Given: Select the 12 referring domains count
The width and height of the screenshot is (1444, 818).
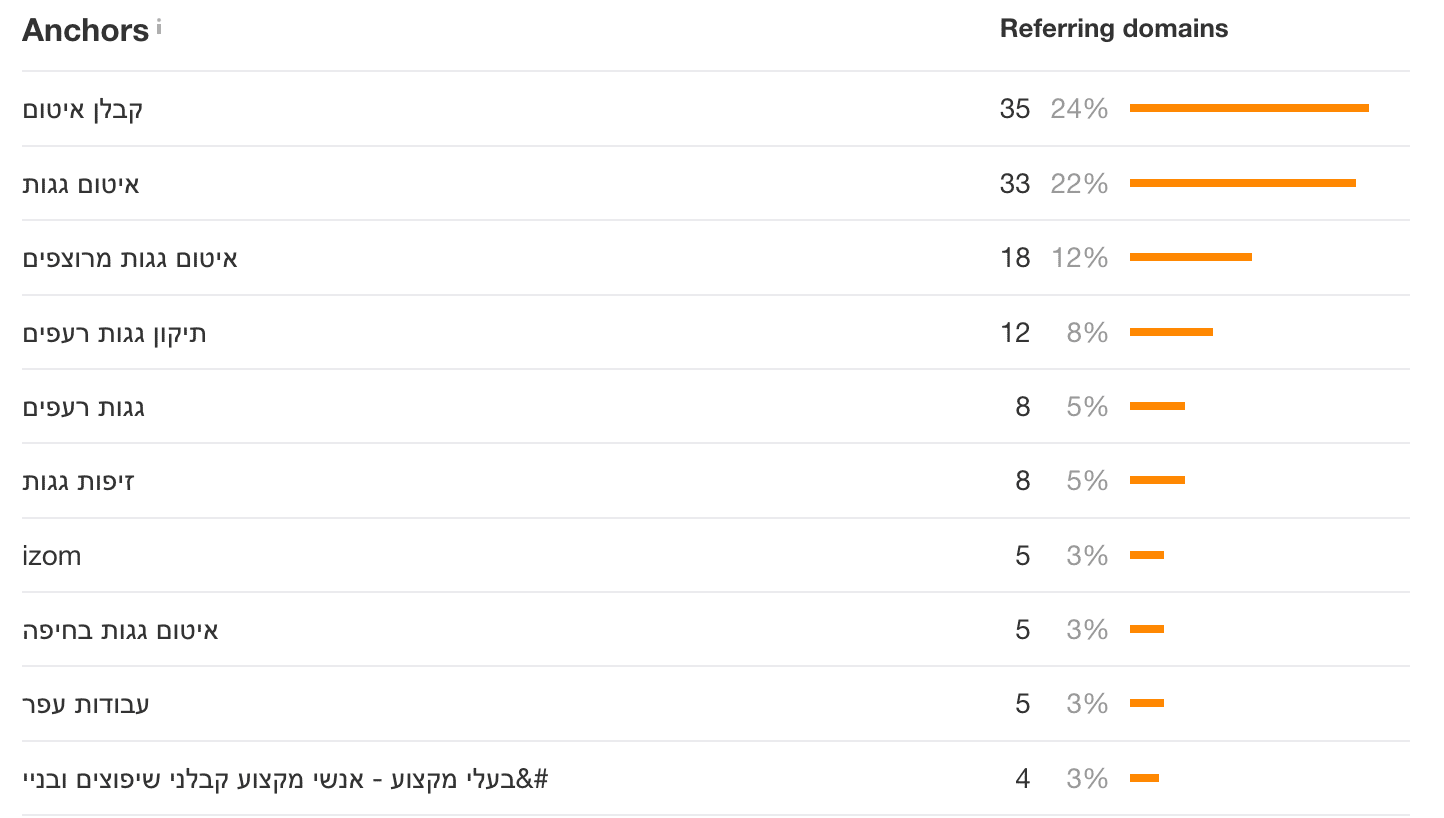Looking at the screenshot, I should pyautogui.click(x=1014, y=333).
